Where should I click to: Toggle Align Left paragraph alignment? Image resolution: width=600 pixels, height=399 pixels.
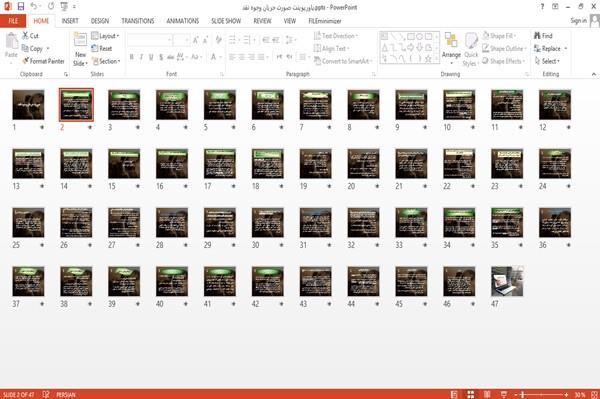click(232, 57)
